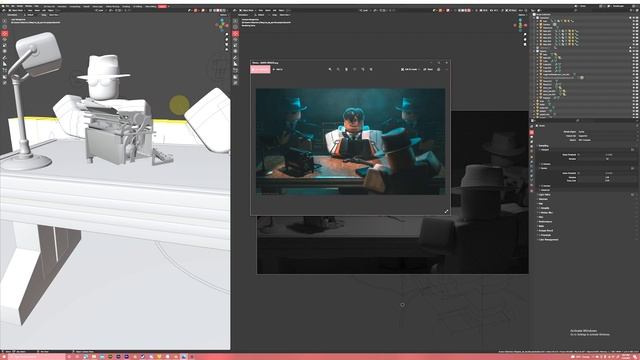Screen dimensions: 640x360
Task: Click Share in photo viewer
Action: 428,69
